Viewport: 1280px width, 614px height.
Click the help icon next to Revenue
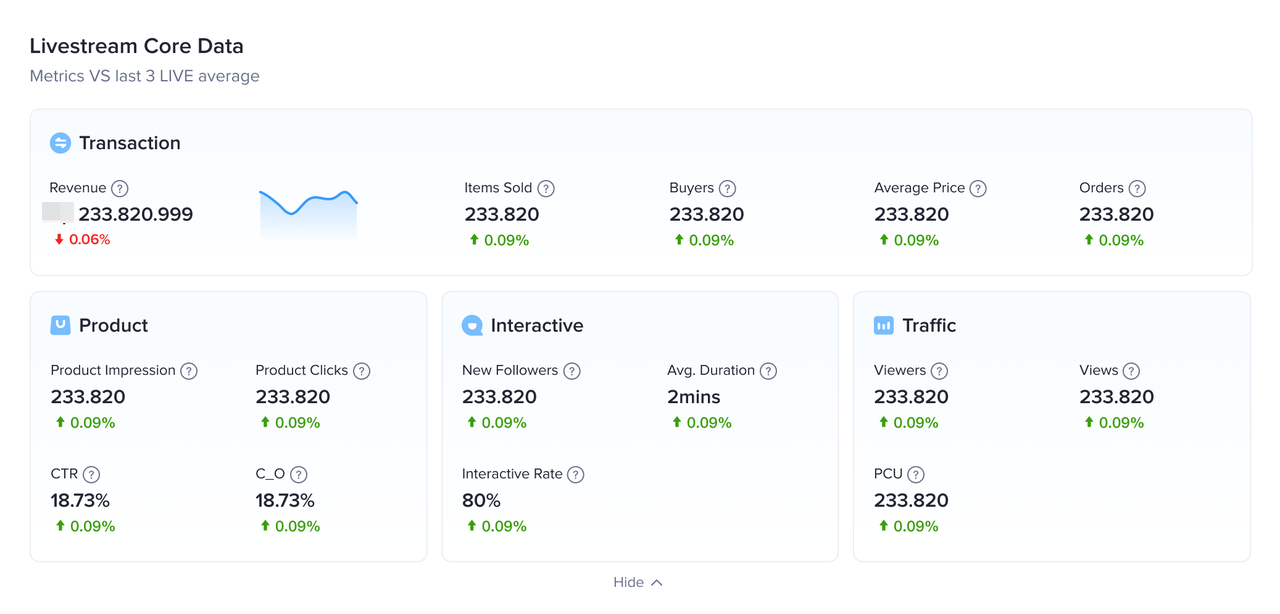click(x=120, y=188)
